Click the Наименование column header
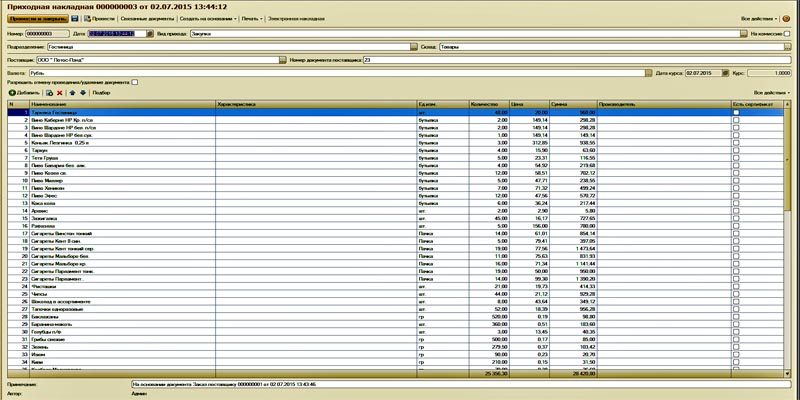The image size is (800, 400). (x=50, y=103)
